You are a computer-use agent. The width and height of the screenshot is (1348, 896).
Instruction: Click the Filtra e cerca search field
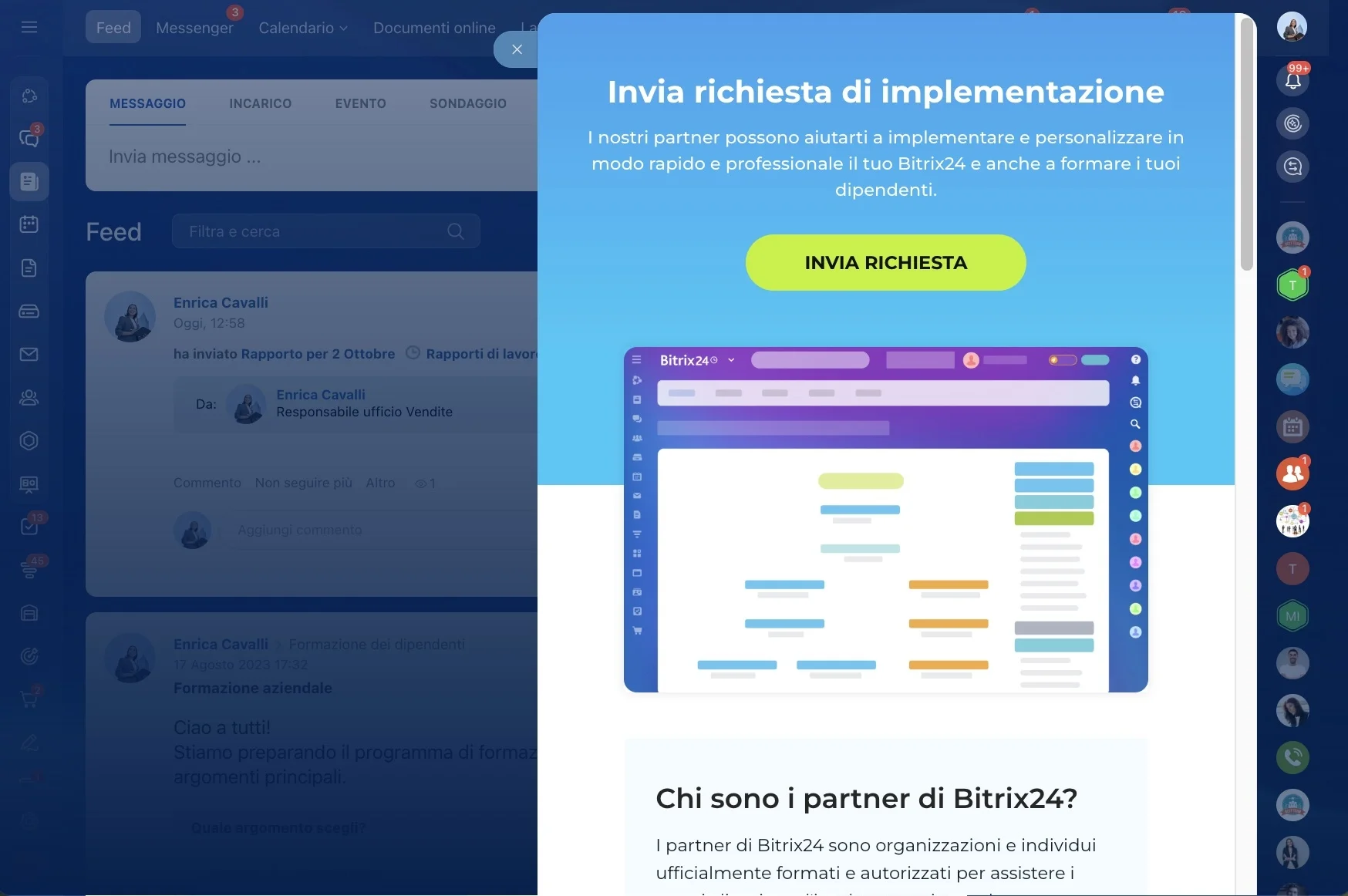(326, 231)
